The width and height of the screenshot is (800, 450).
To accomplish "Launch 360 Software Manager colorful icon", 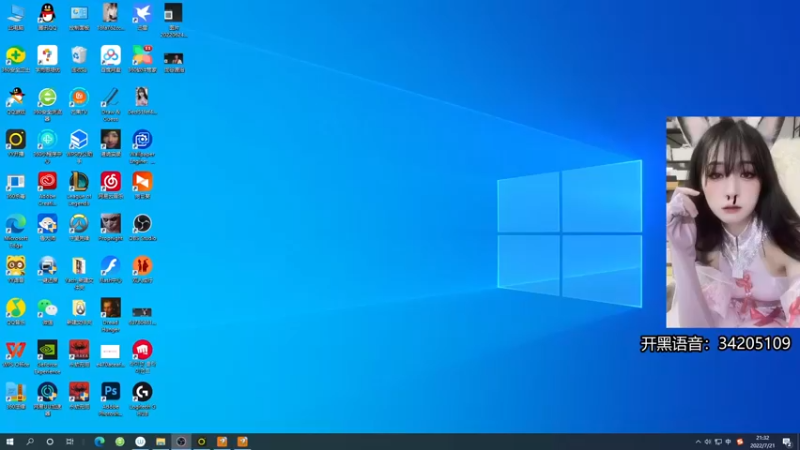I will click(142, 59).
